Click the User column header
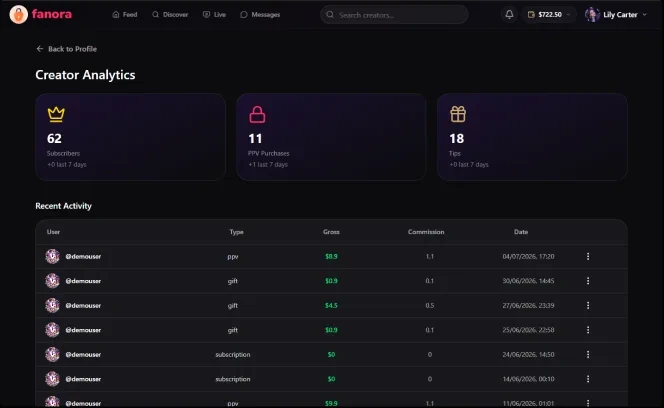Viewport: 664px width, 408px height. tap(53, 232)
